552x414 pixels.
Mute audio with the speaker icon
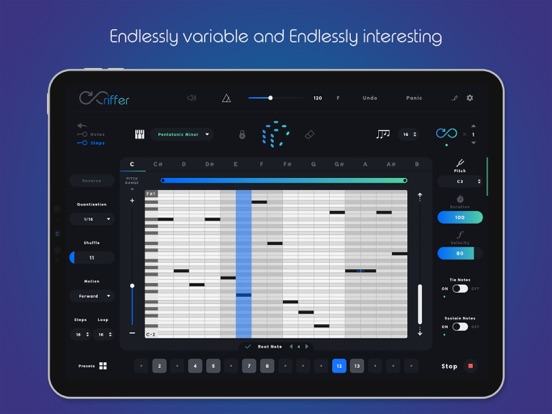(x=192, y=98)
